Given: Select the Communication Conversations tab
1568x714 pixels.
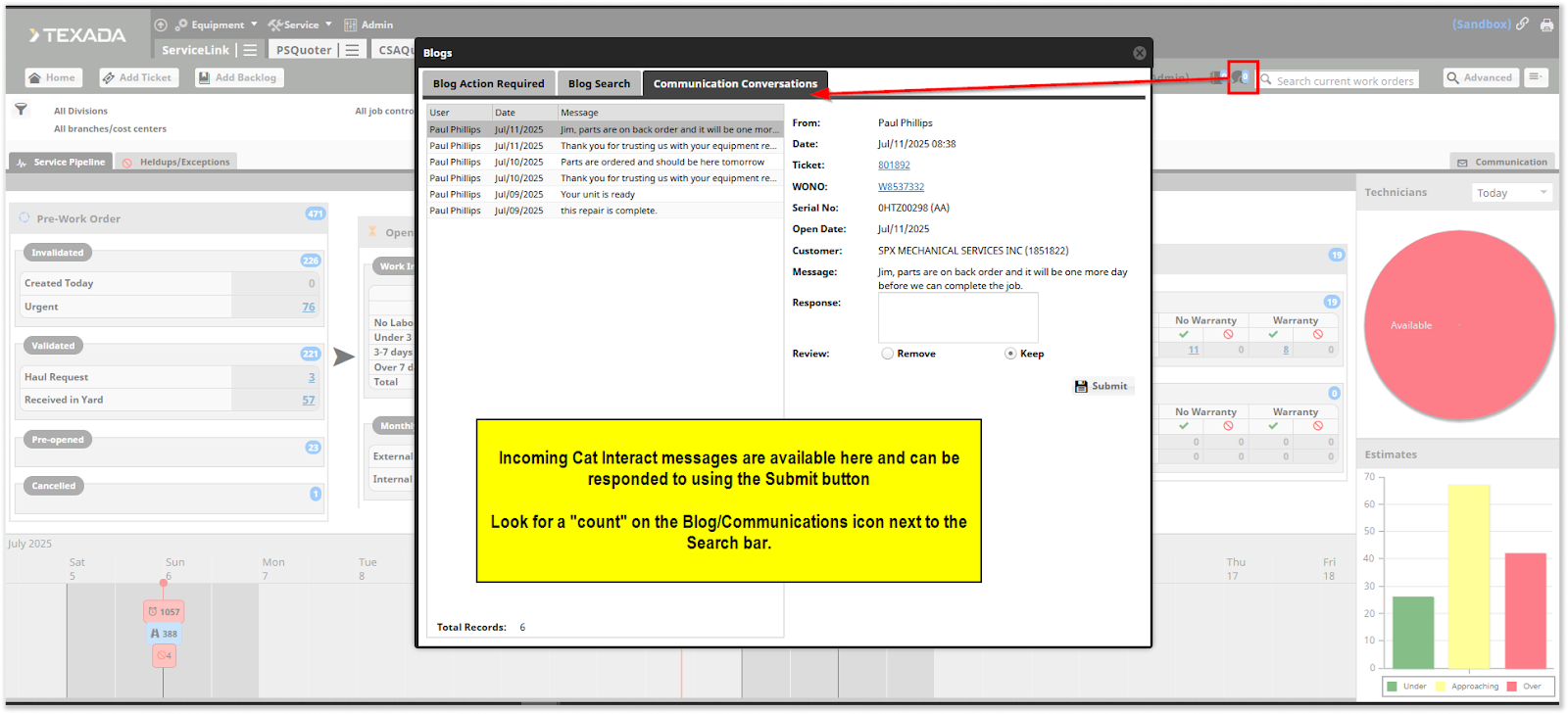Looking at the screenshot, I should click(735, 83).
